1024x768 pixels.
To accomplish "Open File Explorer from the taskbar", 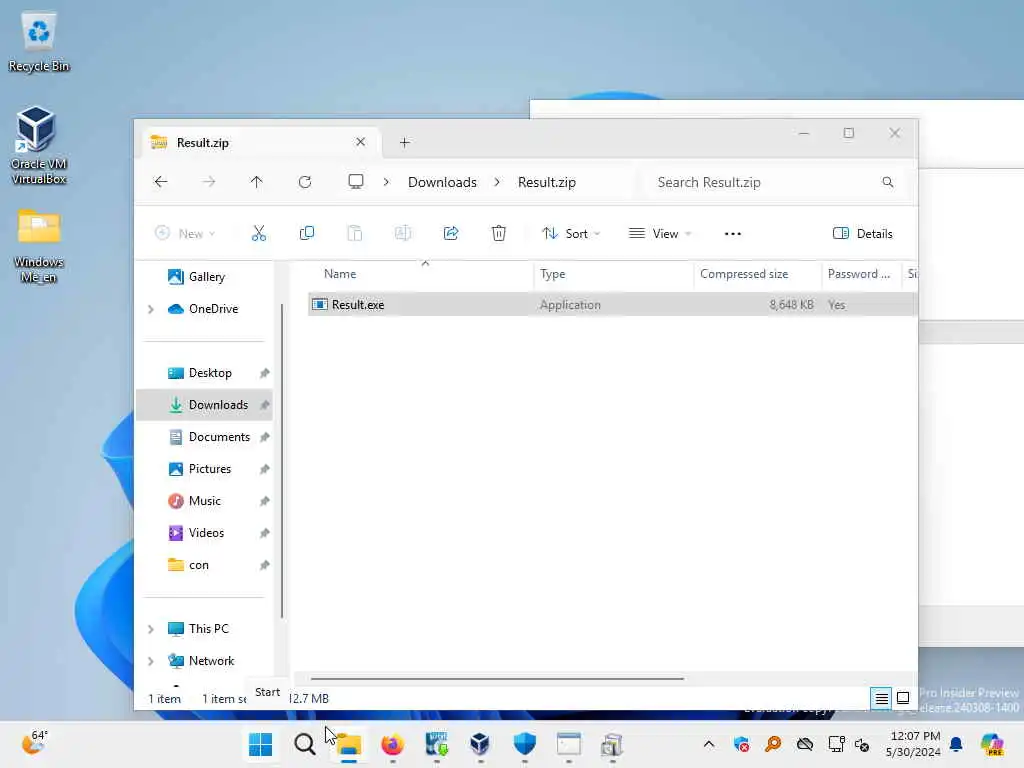I will click(349, 744).
